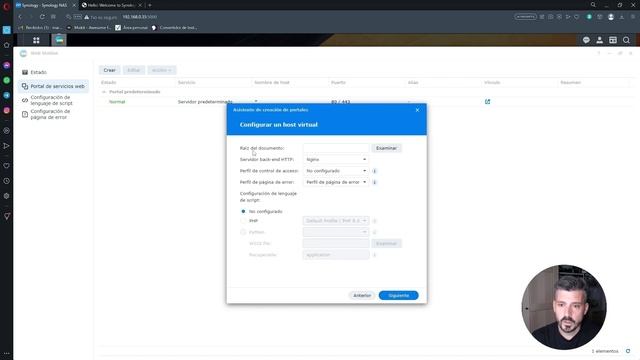Open the Opera sidebar home icon

7,45
